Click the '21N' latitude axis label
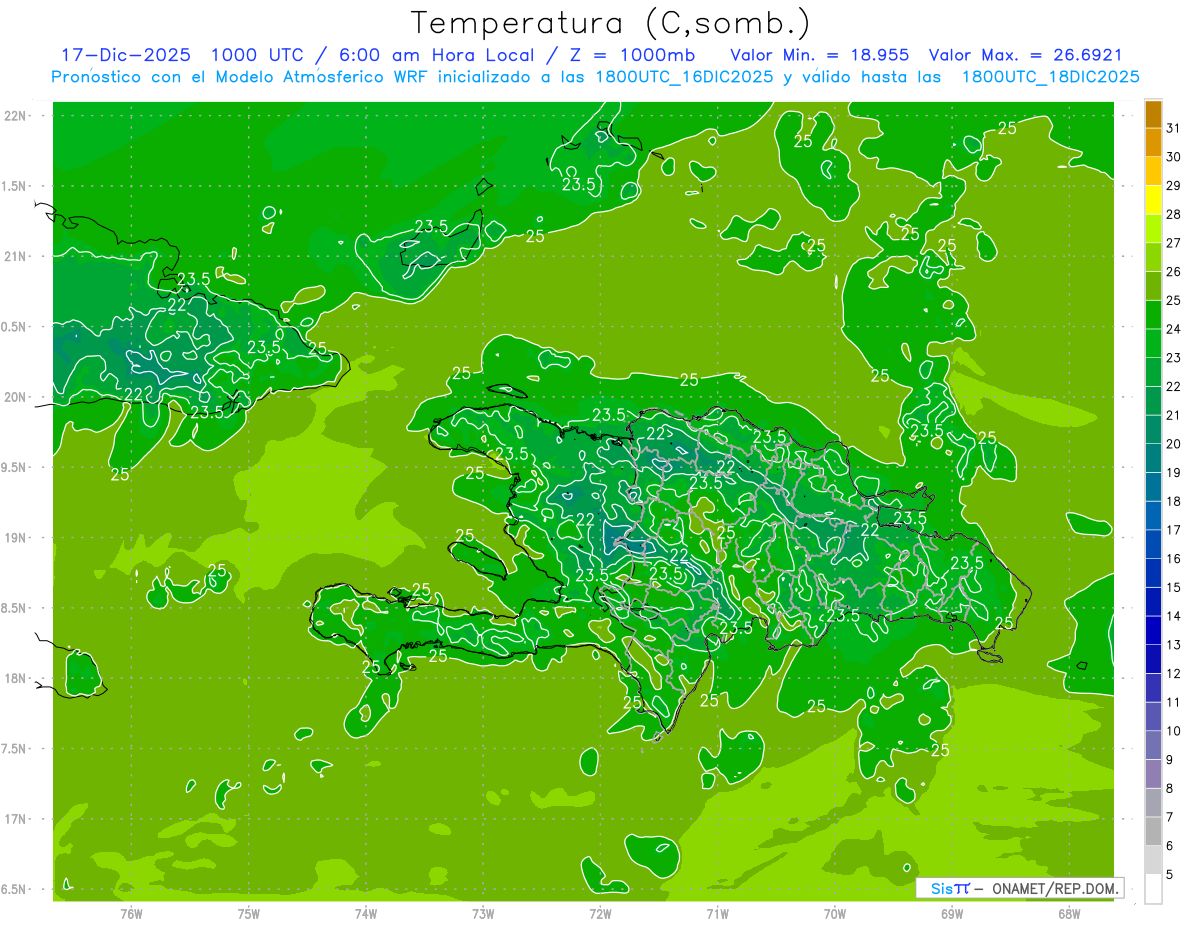Viewport: 1200px width, 927px height. pos(15,257)
